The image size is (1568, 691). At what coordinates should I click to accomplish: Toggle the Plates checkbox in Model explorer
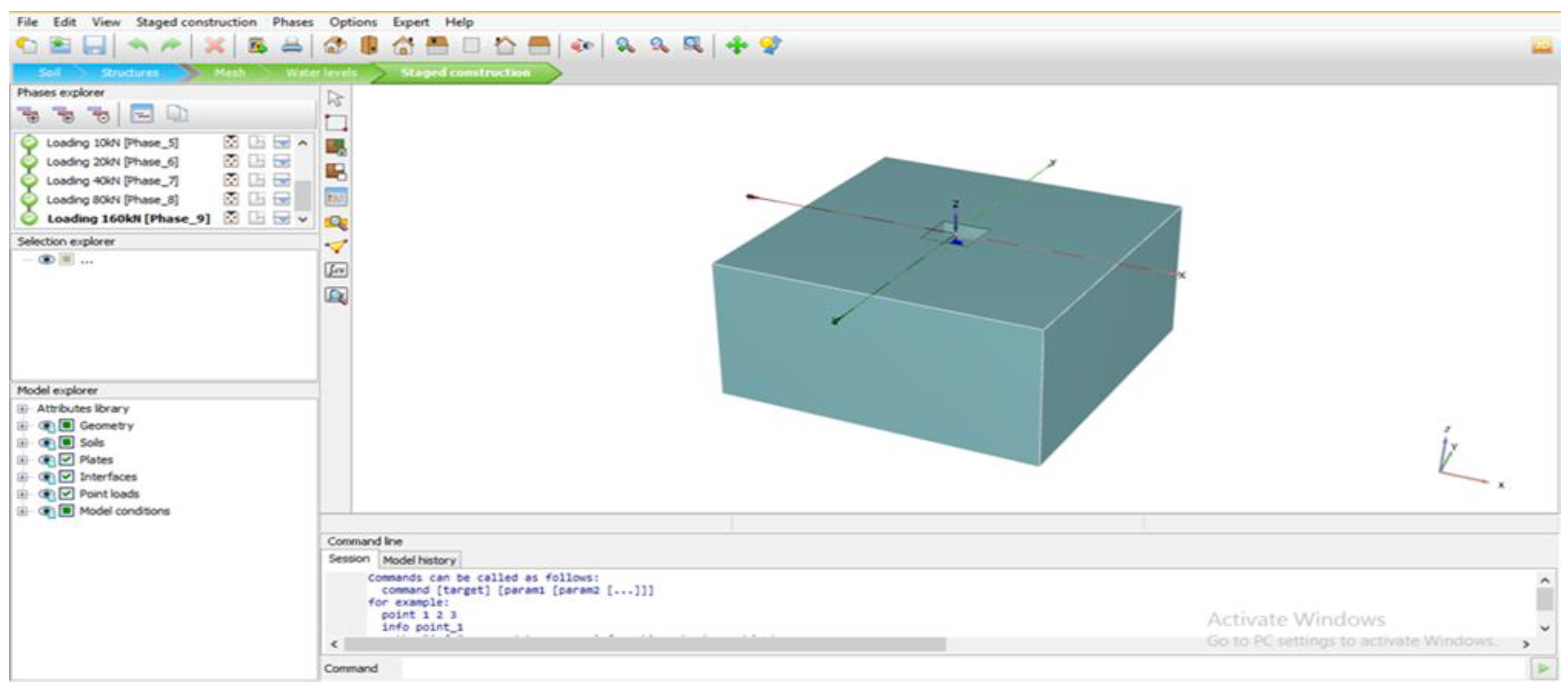[x=67, y=460]
